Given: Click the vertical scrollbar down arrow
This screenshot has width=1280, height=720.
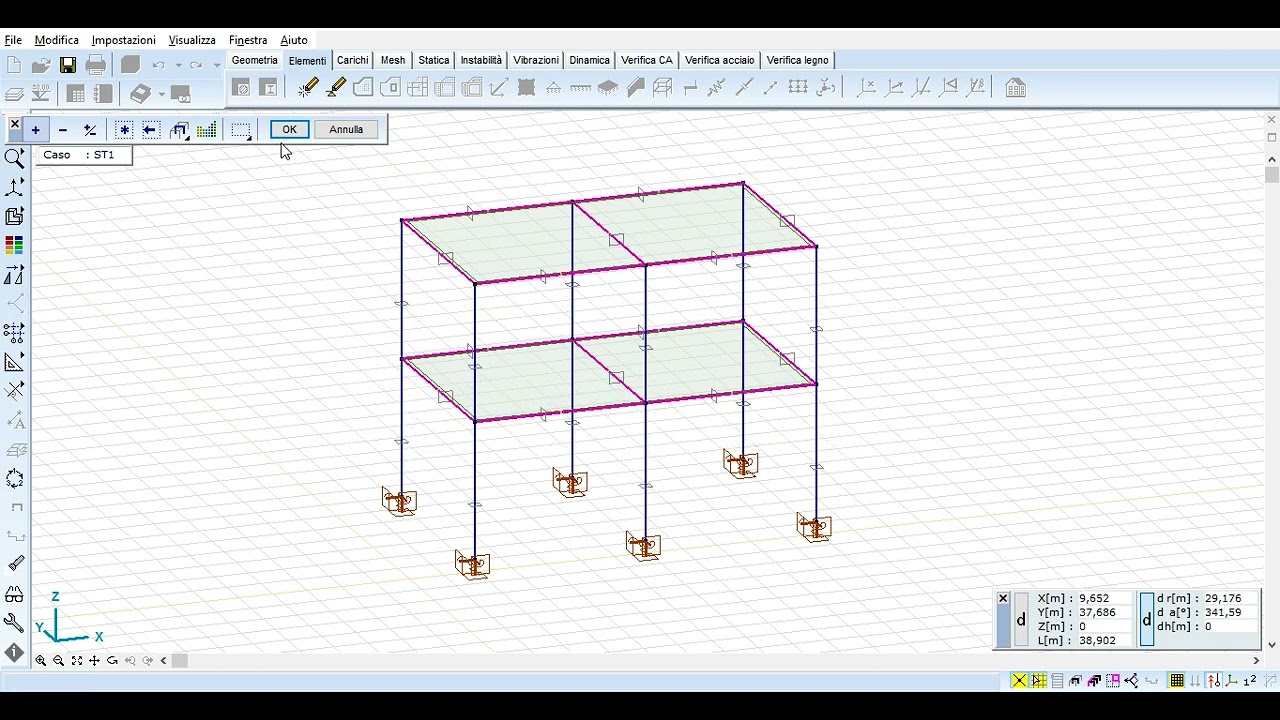Looking at the screenshot, I should [1272, 644].
